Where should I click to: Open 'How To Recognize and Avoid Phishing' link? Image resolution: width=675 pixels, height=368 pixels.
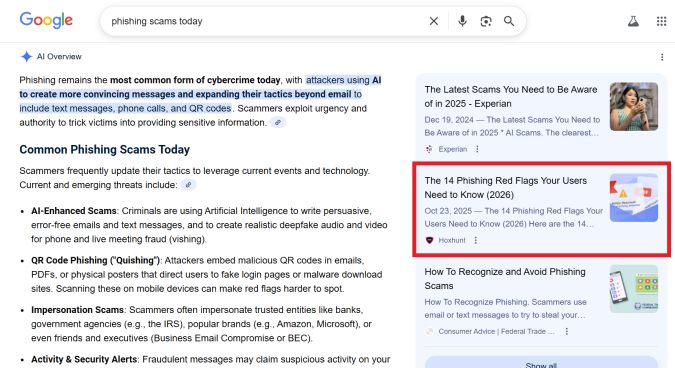(505, 279)
